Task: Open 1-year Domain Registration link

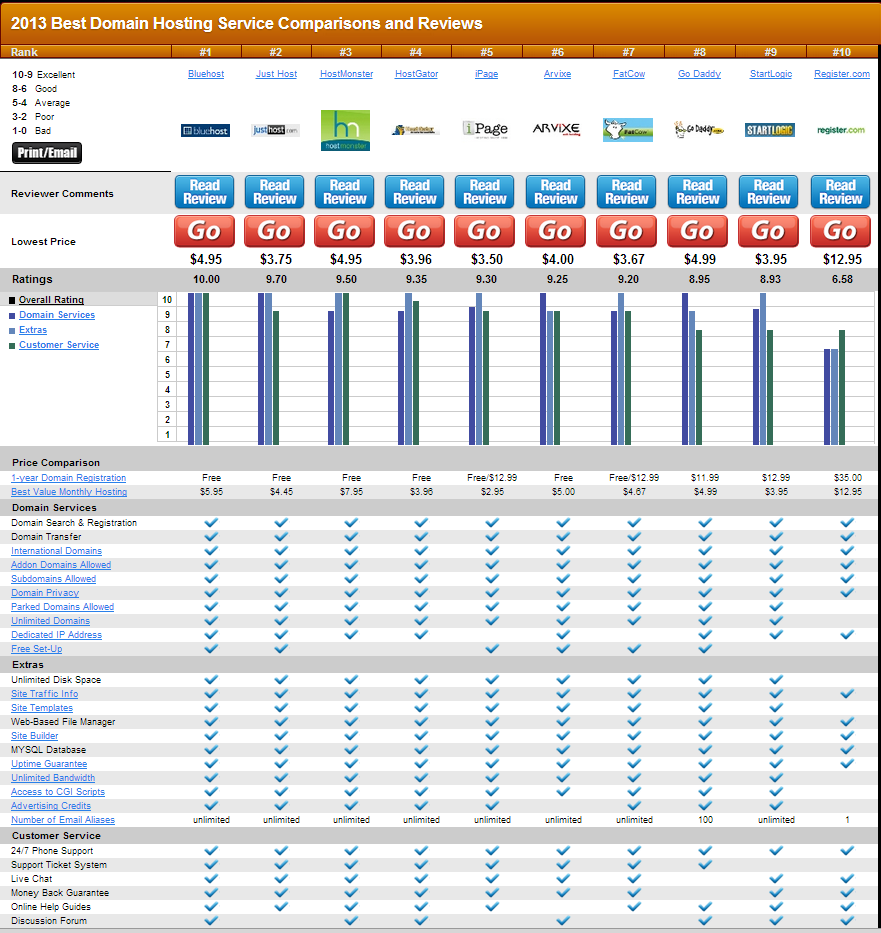Action: coord(68,478)
